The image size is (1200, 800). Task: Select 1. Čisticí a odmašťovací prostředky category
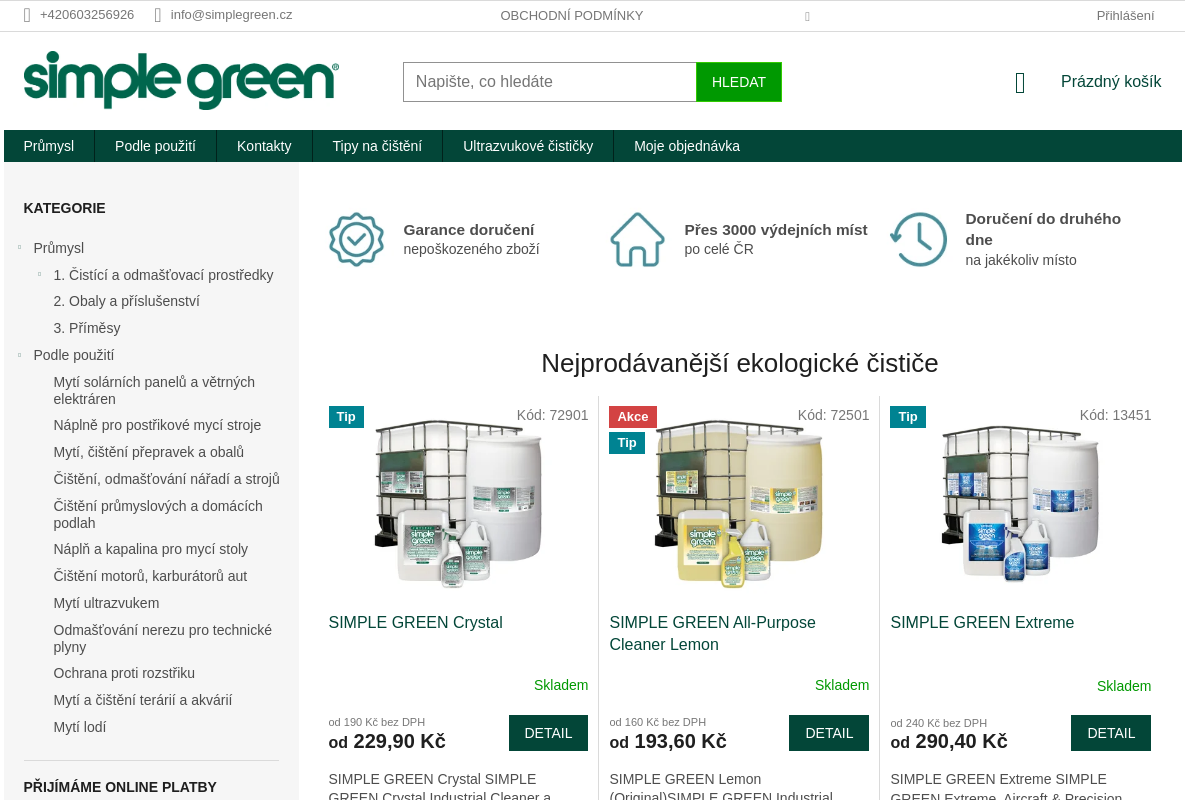(163, 275)
